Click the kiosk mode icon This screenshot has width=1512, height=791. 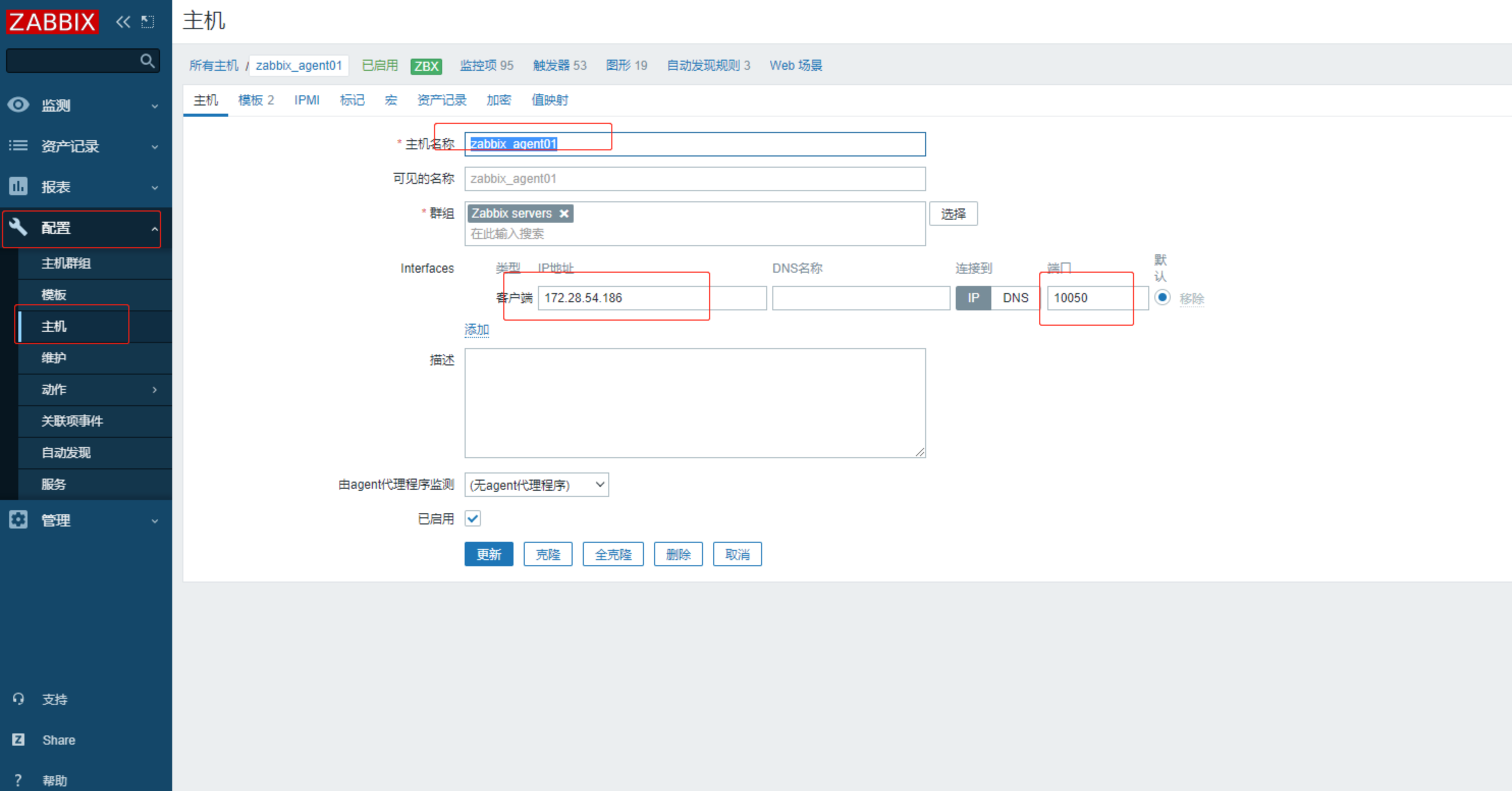(x=147, y=22)
